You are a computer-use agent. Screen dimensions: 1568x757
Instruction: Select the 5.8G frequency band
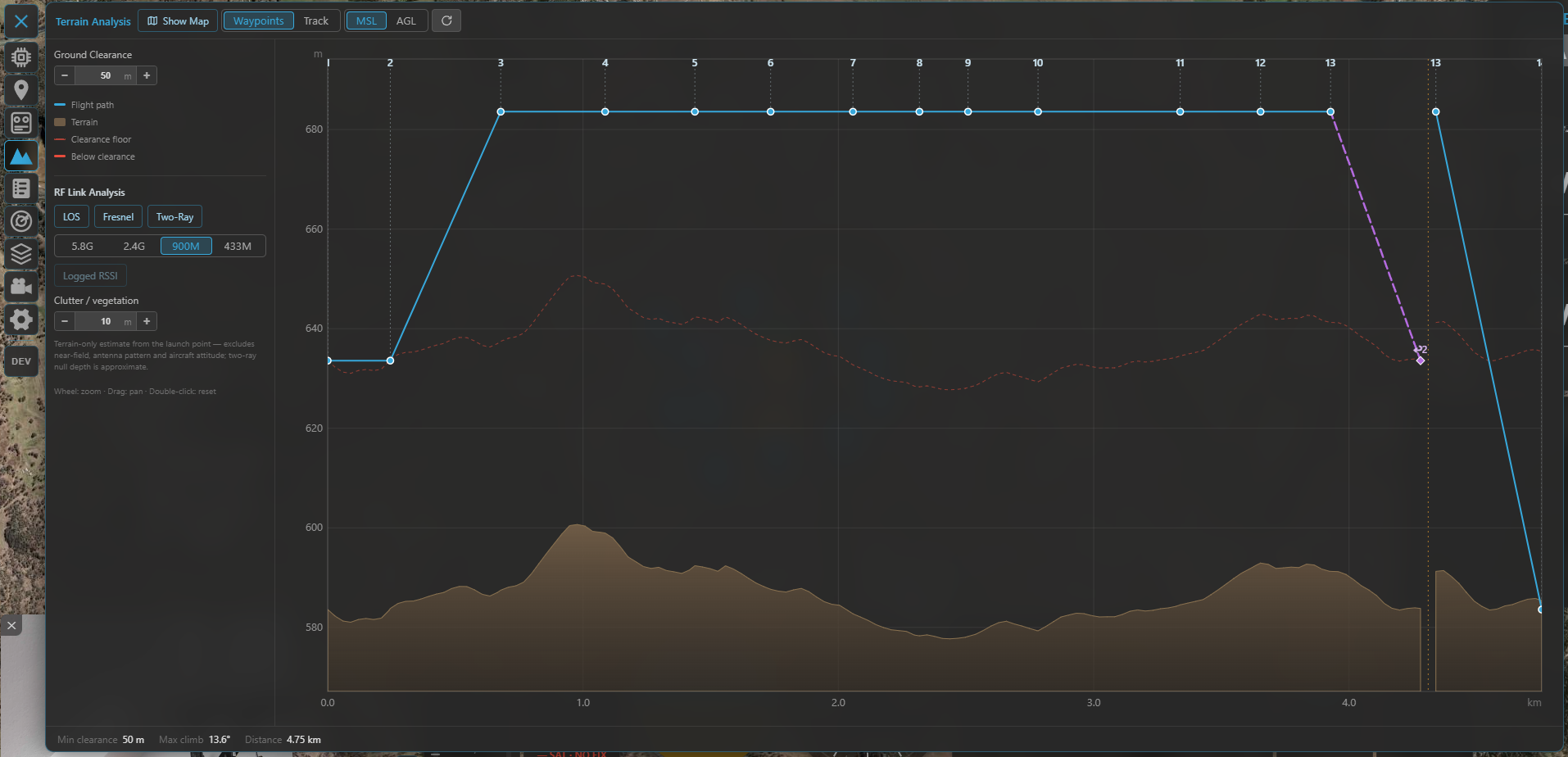pos(82,246)
